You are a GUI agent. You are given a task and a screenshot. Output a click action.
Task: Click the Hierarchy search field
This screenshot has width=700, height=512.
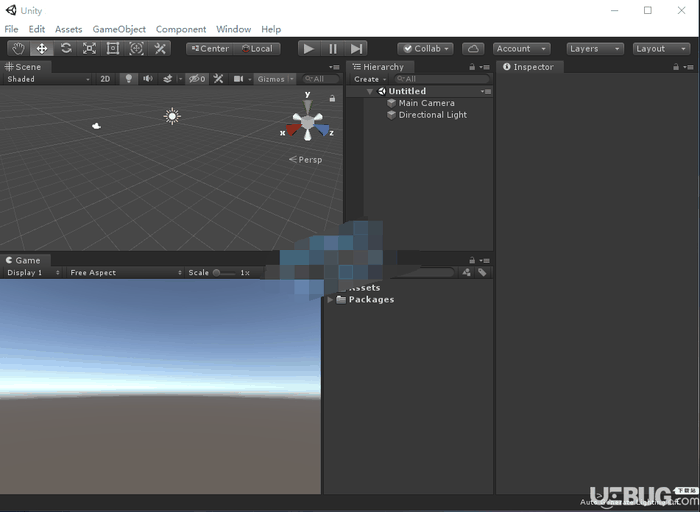442,79
